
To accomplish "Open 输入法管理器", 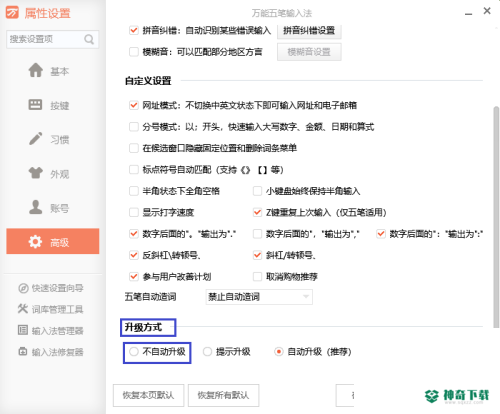I will coord(51,330).
